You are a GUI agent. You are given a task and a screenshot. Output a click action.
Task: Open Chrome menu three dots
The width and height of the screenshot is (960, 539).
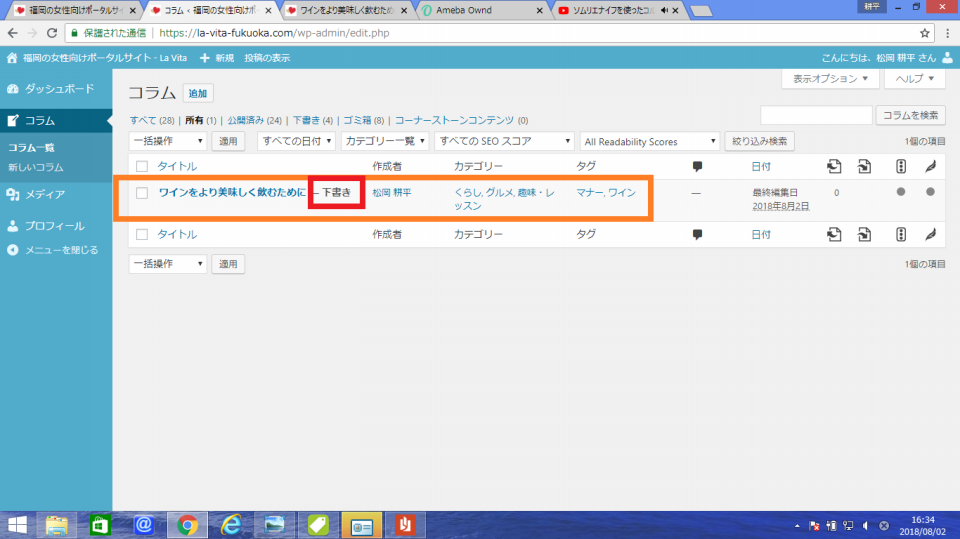coord(947,33)
